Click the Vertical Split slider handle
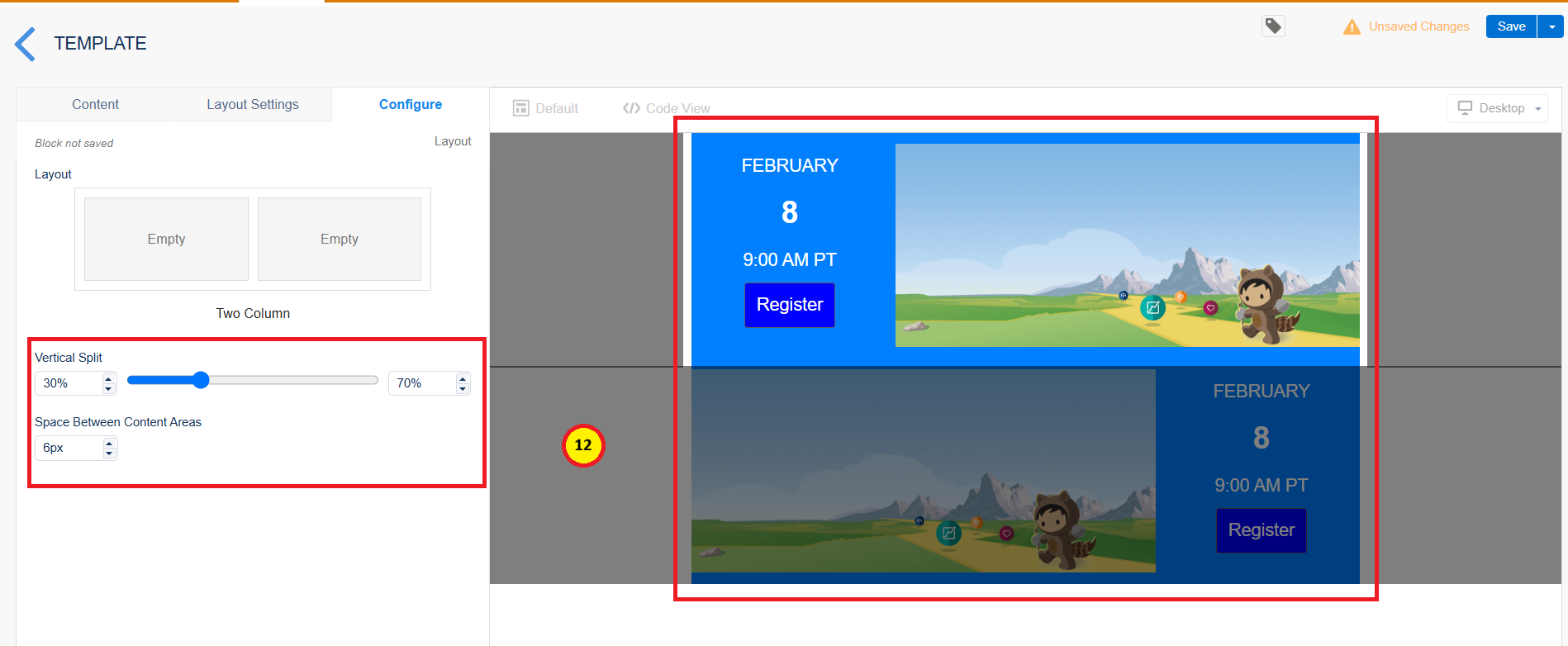 pyautogui.click(x=201, y=380)
